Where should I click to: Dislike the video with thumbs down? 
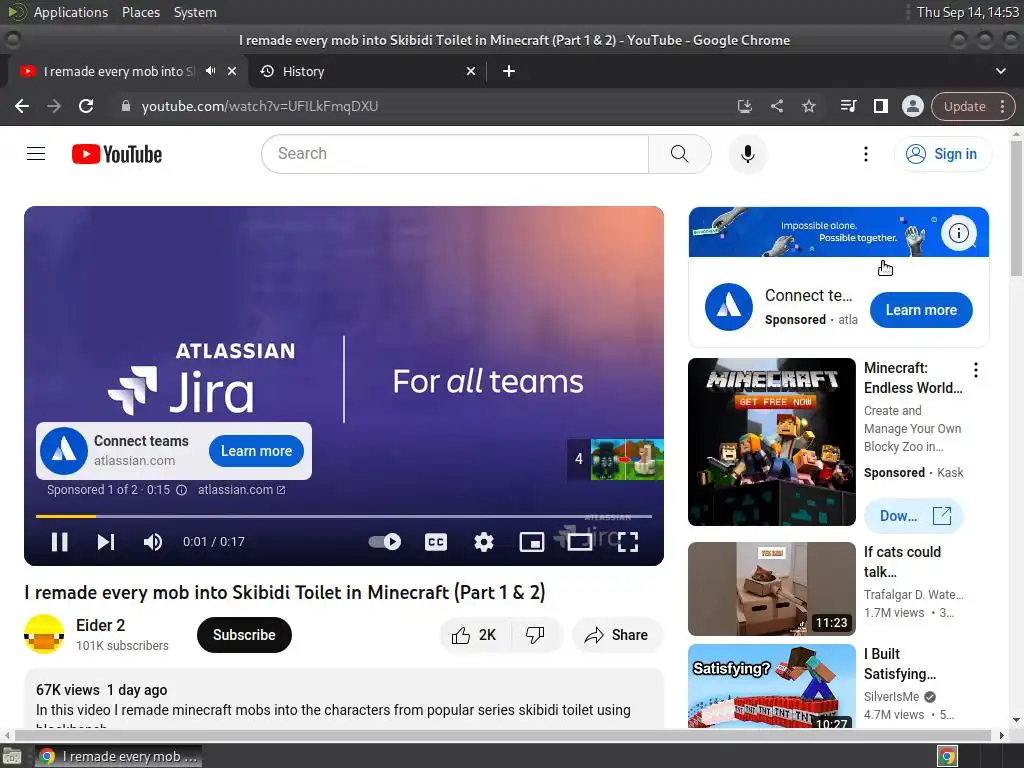[x=536, y=635]
